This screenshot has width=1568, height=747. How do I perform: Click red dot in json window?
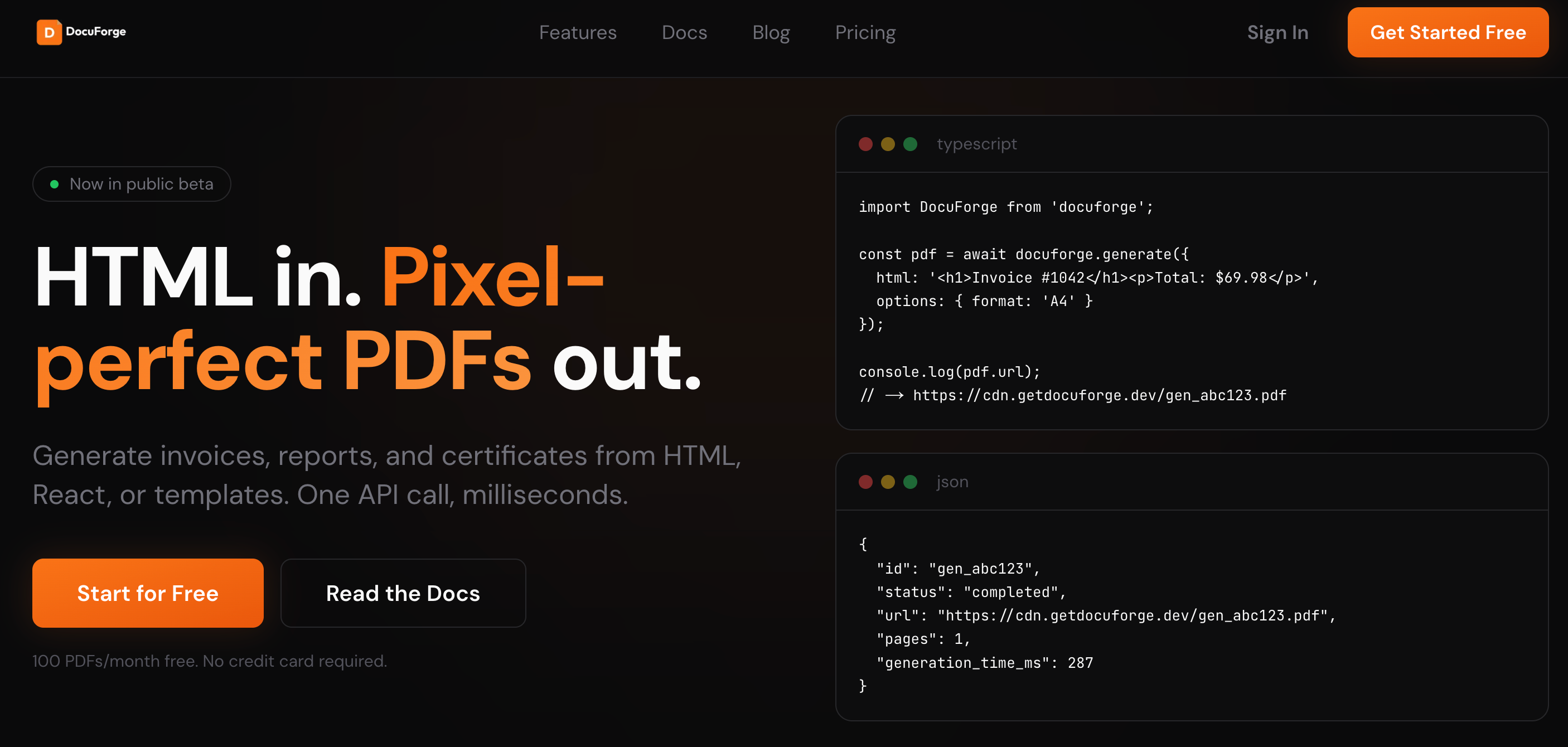pyautogui.click(x=865, y=482)
